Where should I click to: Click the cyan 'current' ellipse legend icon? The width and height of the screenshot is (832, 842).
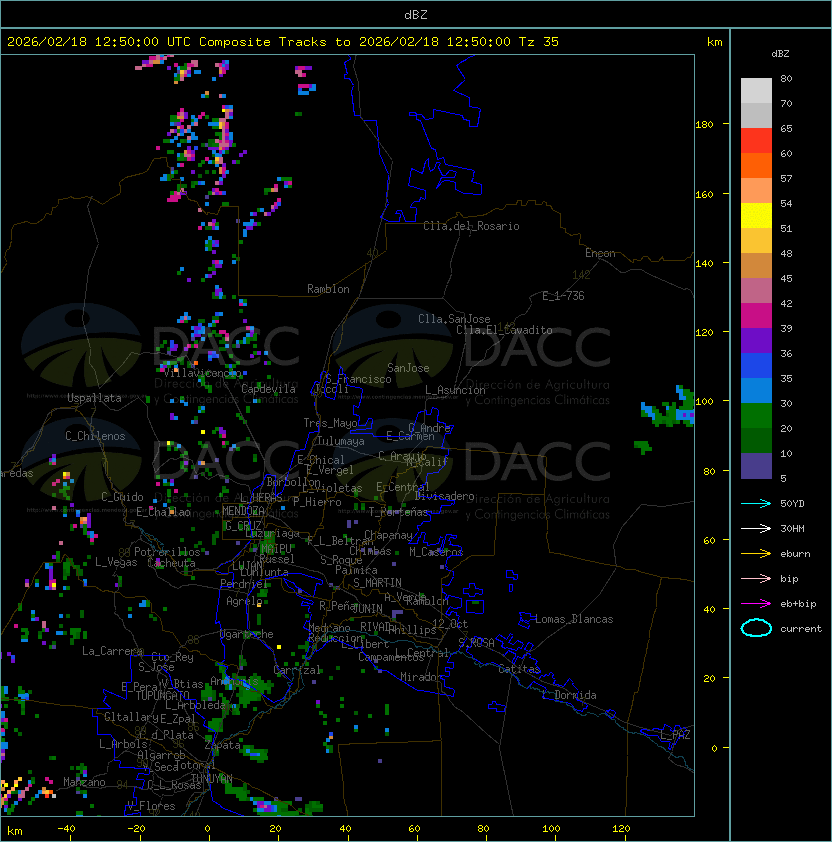[756, 628]
